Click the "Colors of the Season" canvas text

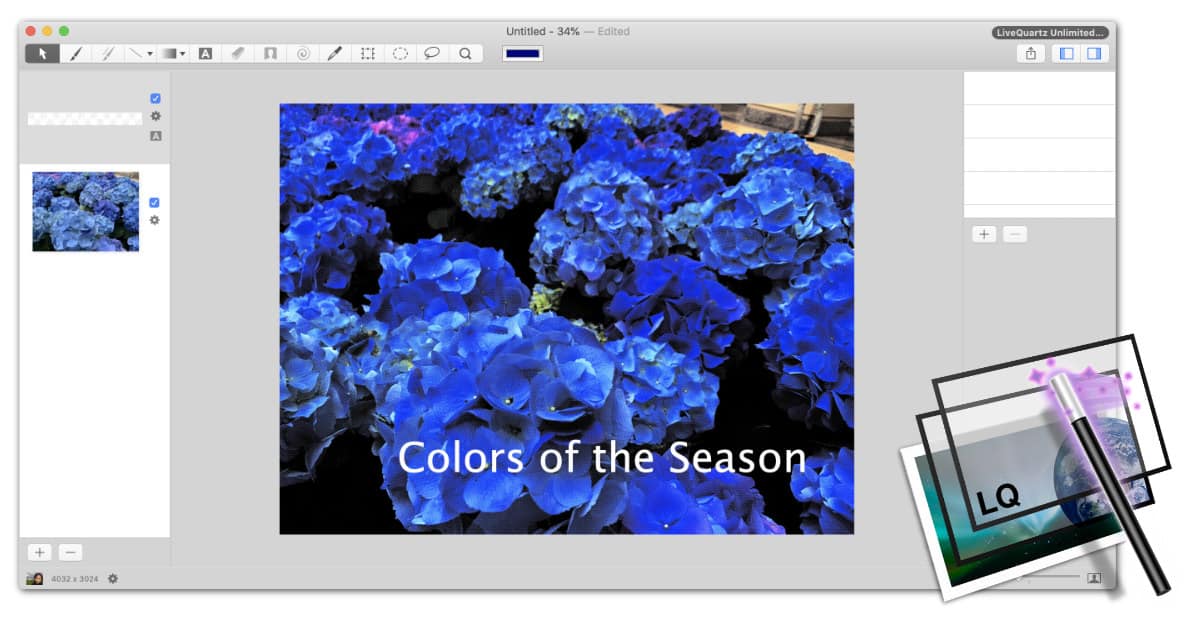click(x=602, y=458)
